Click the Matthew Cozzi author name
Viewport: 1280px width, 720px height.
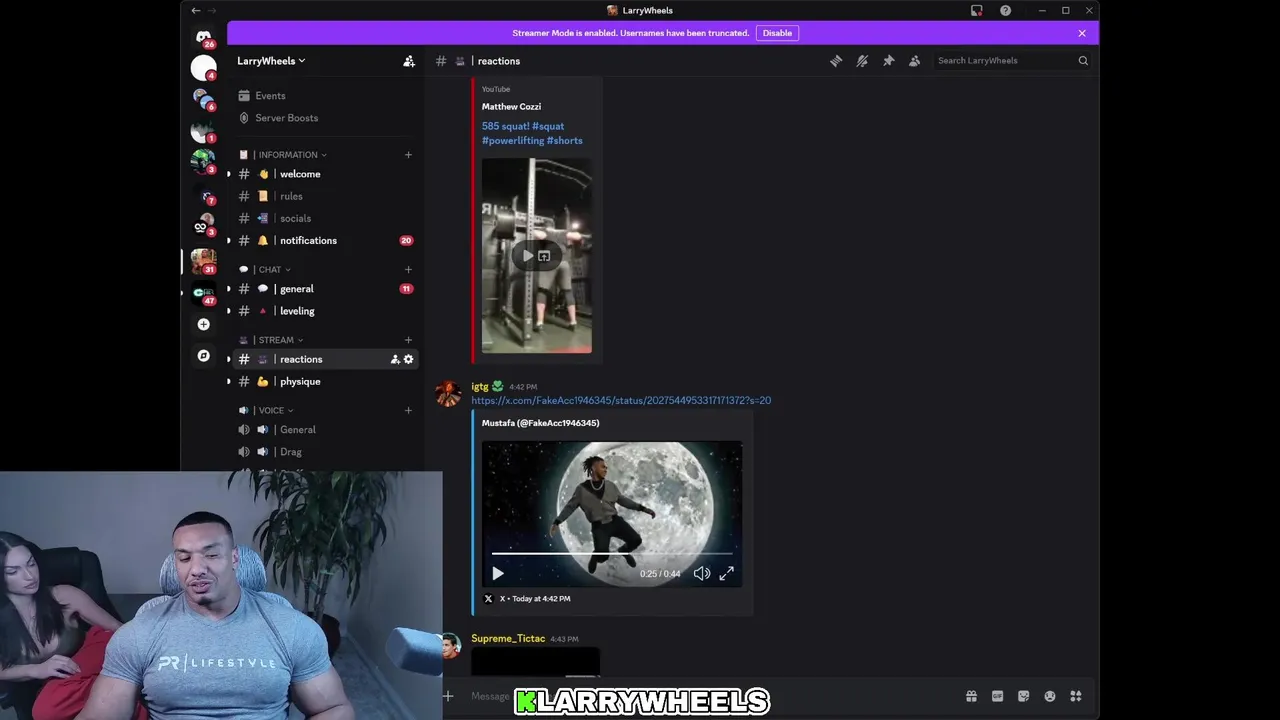coord(511,107)
